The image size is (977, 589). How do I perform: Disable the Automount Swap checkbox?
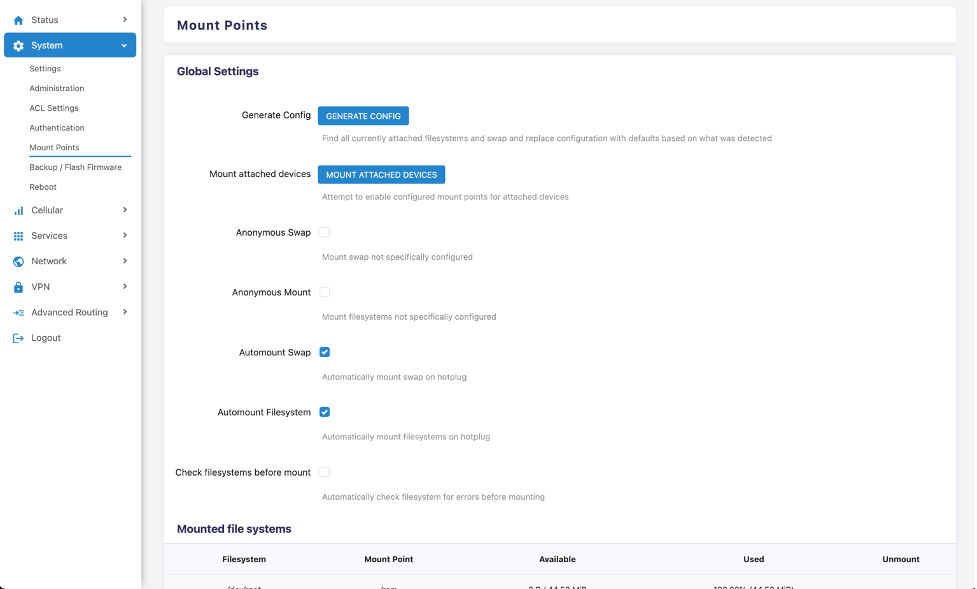324,352
